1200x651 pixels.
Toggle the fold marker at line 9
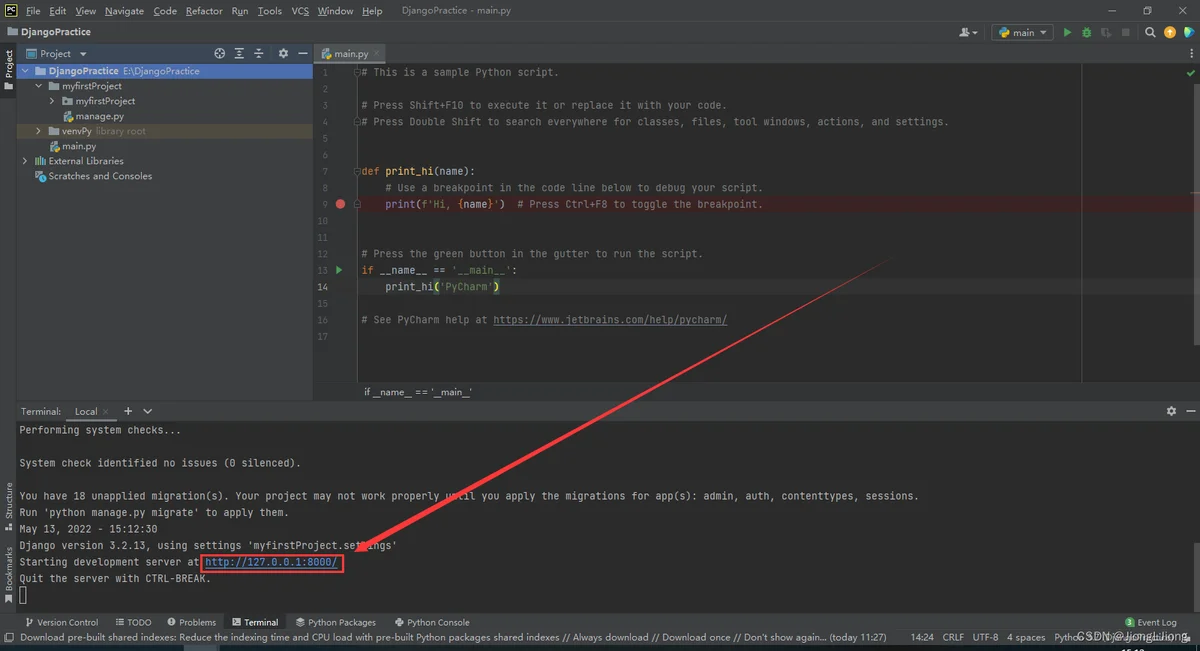click(x=357, y=204)
